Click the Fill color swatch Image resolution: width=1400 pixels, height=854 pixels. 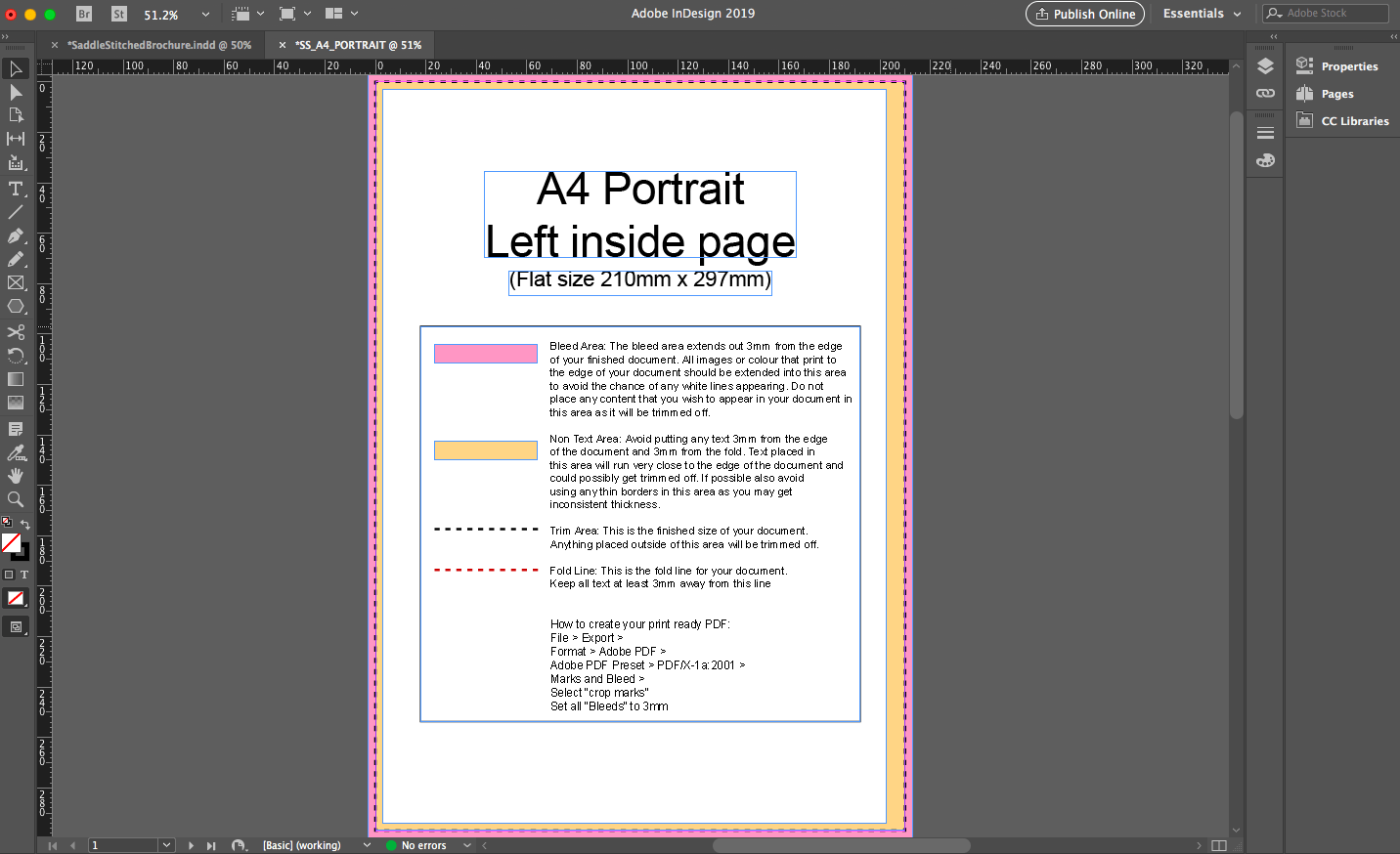(x=11, y=542)
